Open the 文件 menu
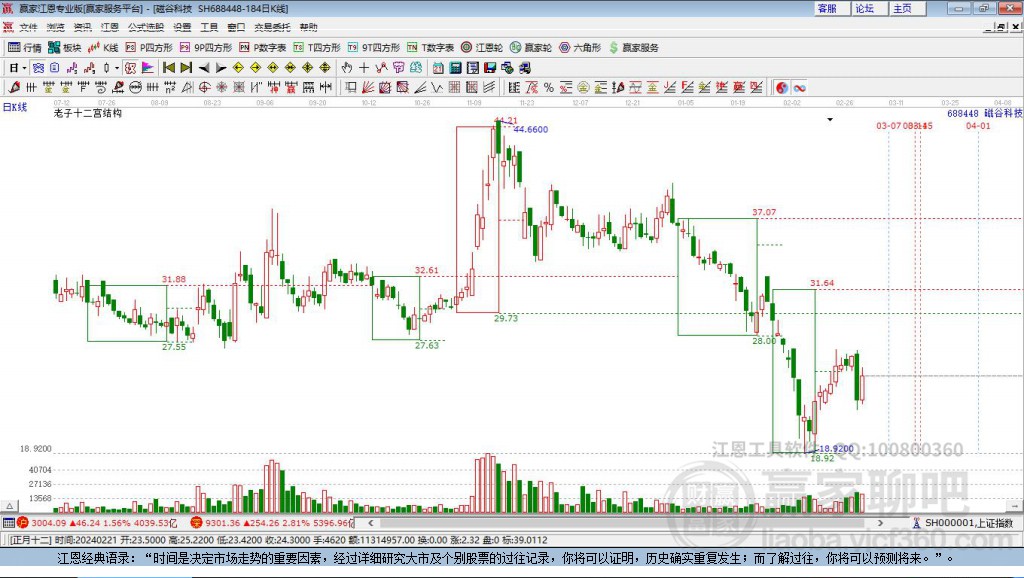This screenshot has width=1024, height=578. point(28,27)
